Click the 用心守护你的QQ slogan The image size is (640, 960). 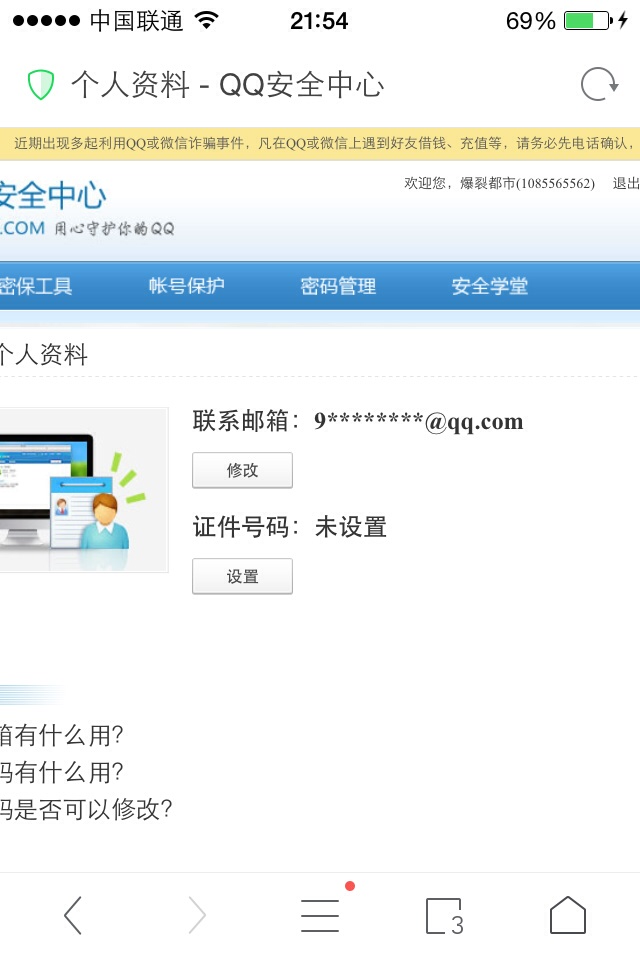[x=115, y=228]
